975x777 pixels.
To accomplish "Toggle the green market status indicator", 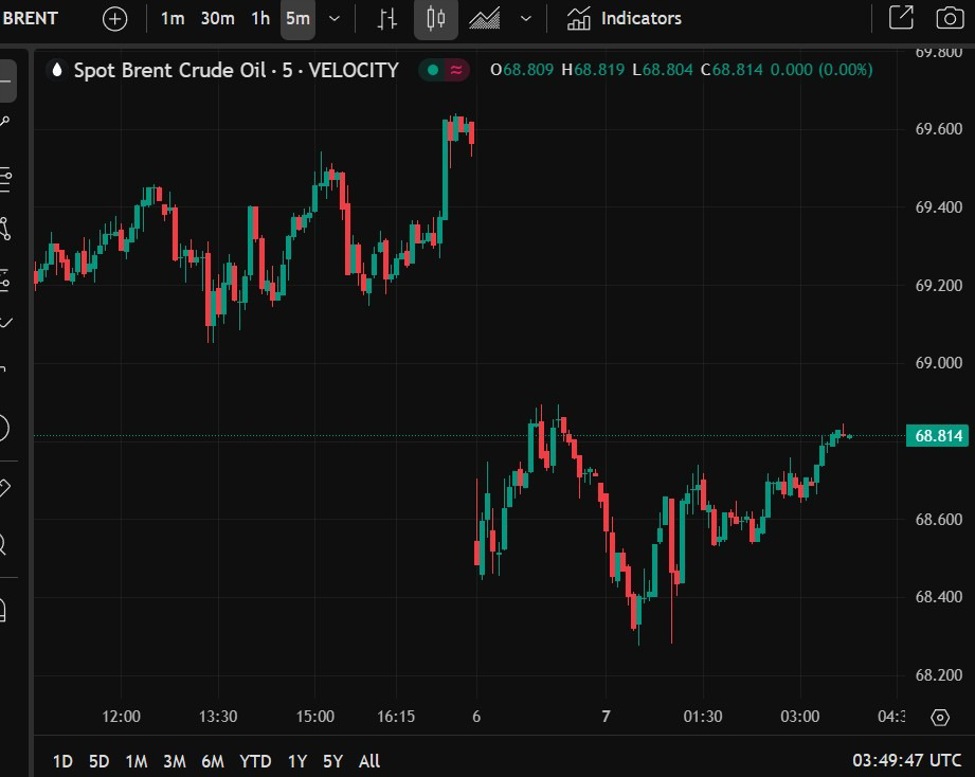I will pos(433,70).
